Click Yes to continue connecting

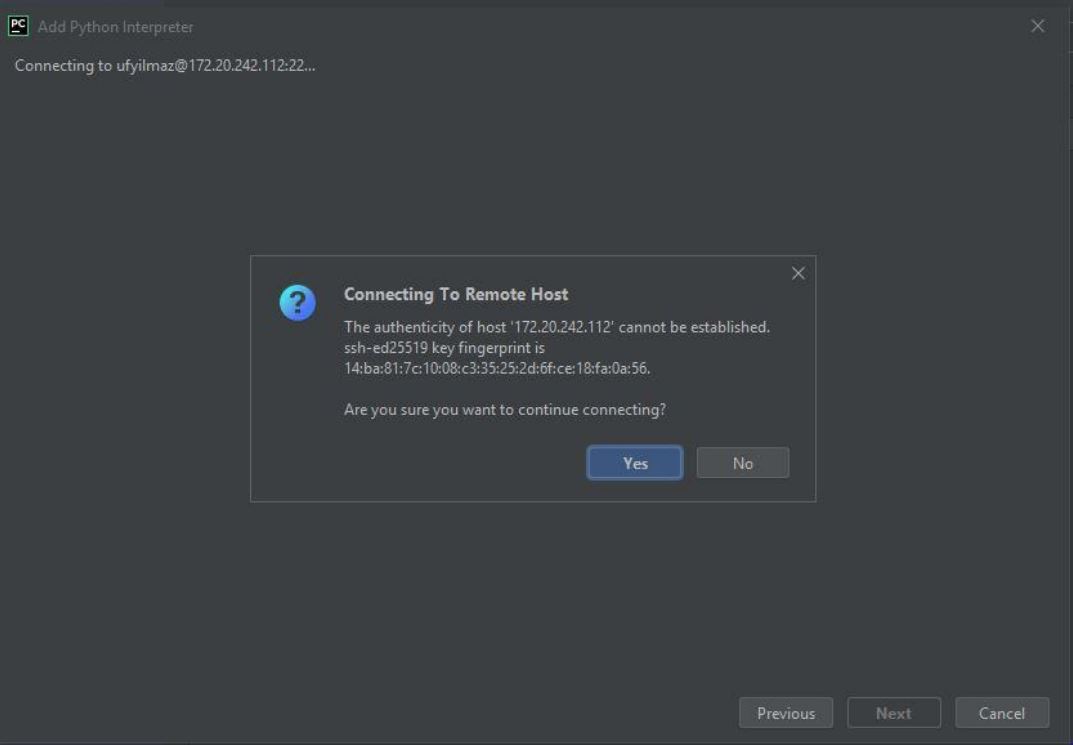634,462
